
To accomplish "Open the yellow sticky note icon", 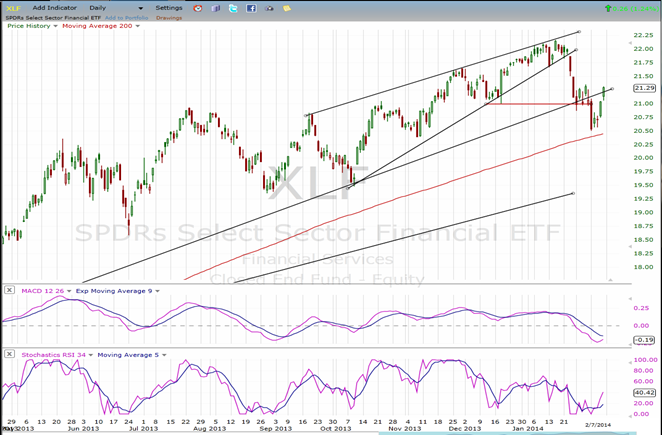I will (287, 8).
